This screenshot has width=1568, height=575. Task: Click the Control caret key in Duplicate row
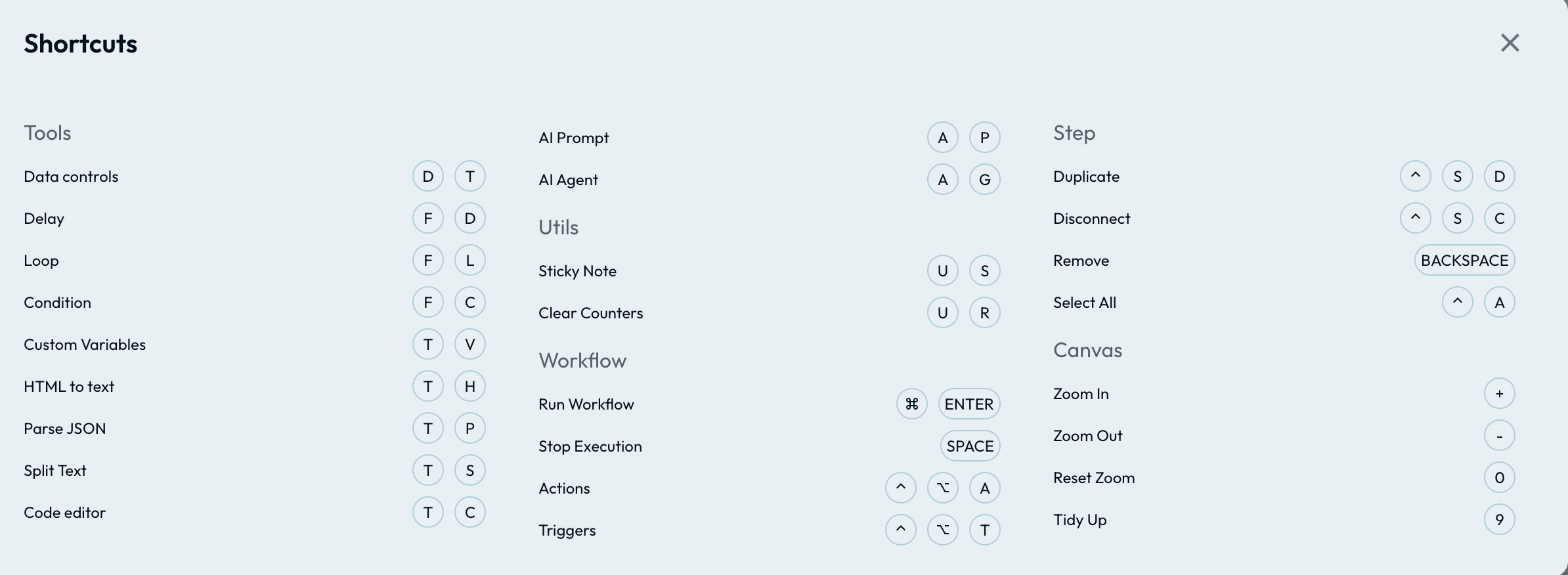tap(1416, 177)
